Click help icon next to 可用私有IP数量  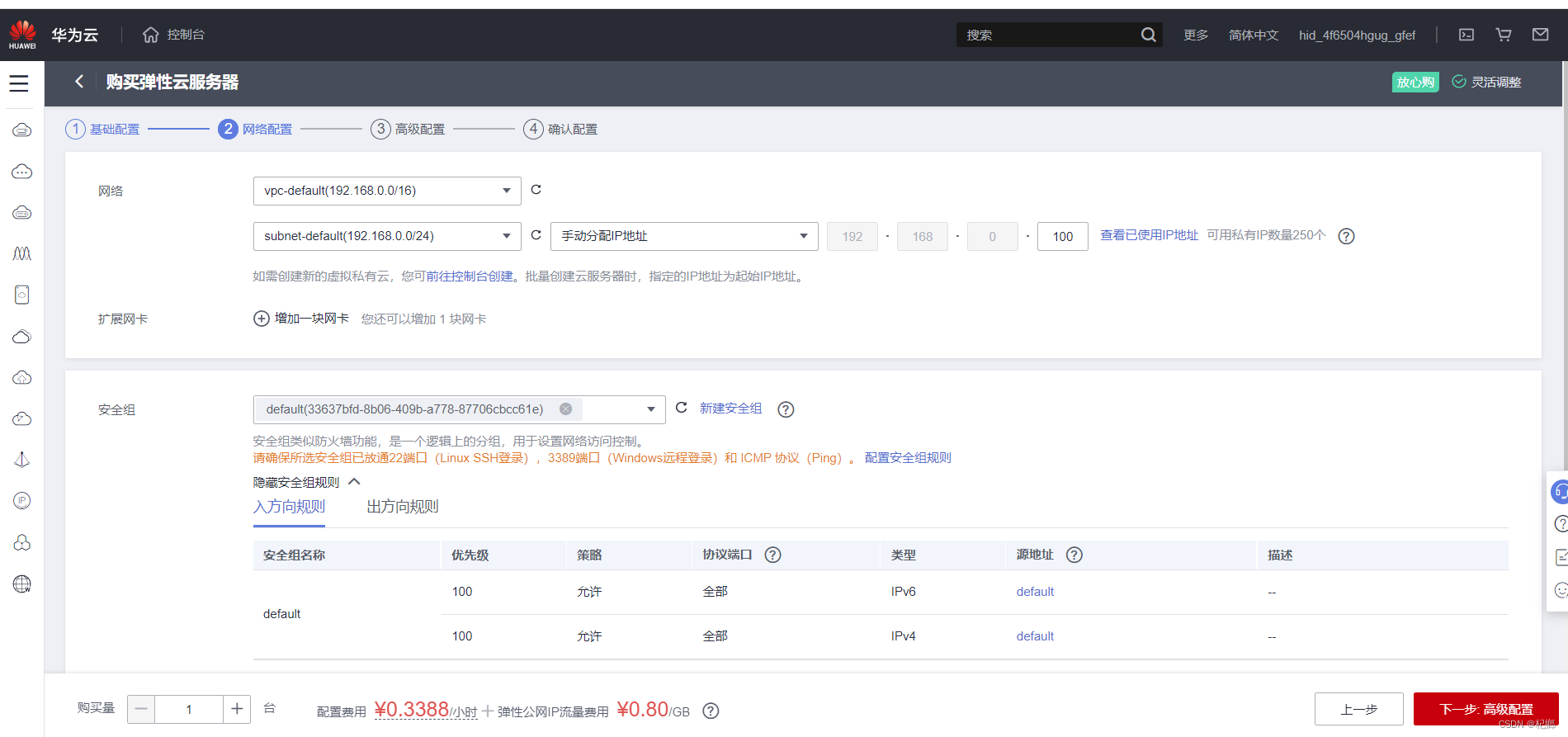pos(1346,236)
